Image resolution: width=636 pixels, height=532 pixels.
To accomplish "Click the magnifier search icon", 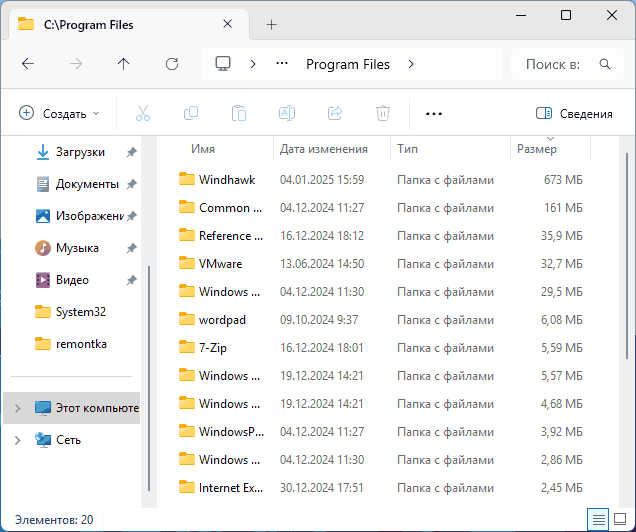I will point(605,64).
